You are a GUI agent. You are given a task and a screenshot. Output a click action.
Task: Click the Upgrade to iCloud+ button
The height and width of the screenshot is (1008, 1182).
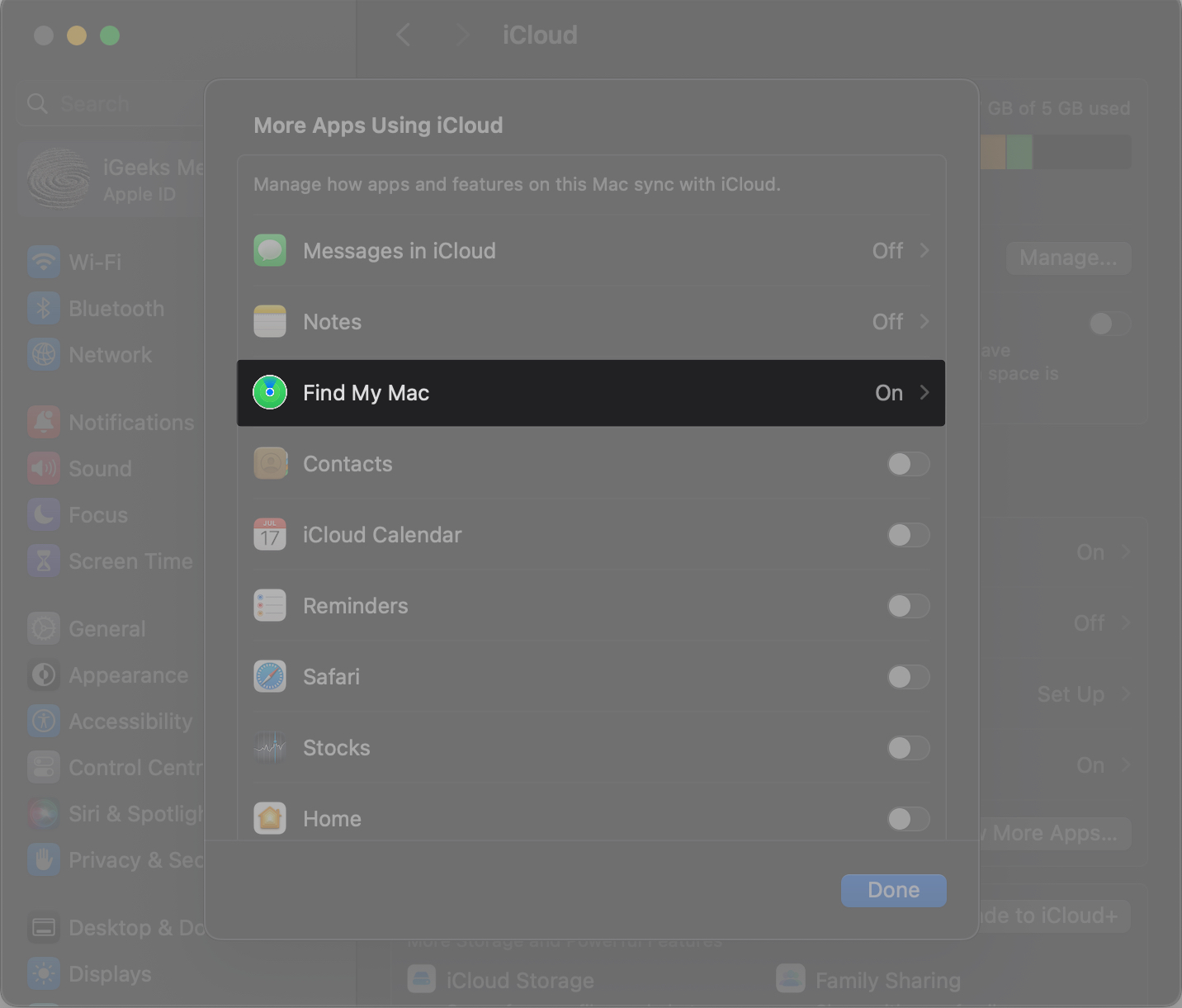(x=1054, y=916)
